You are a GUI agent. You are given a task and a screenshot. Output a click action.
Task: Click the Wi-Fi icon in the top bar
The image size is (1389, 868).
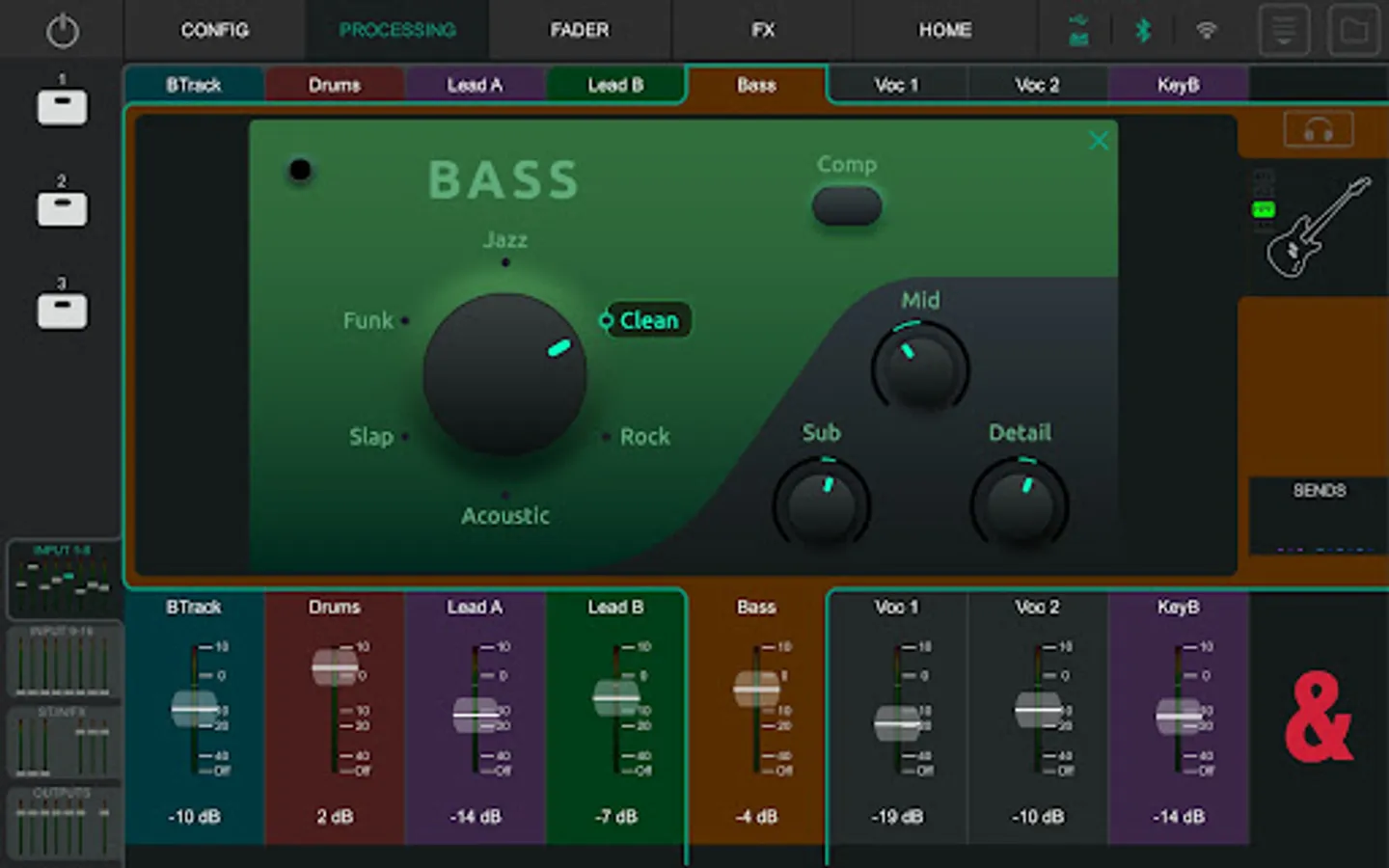(x=1206, y=30)
